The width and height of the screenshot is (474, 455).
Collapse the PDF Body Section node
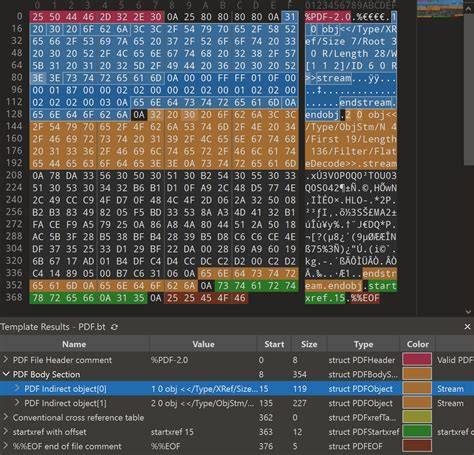pyautogui.click(x=5, y=374)
